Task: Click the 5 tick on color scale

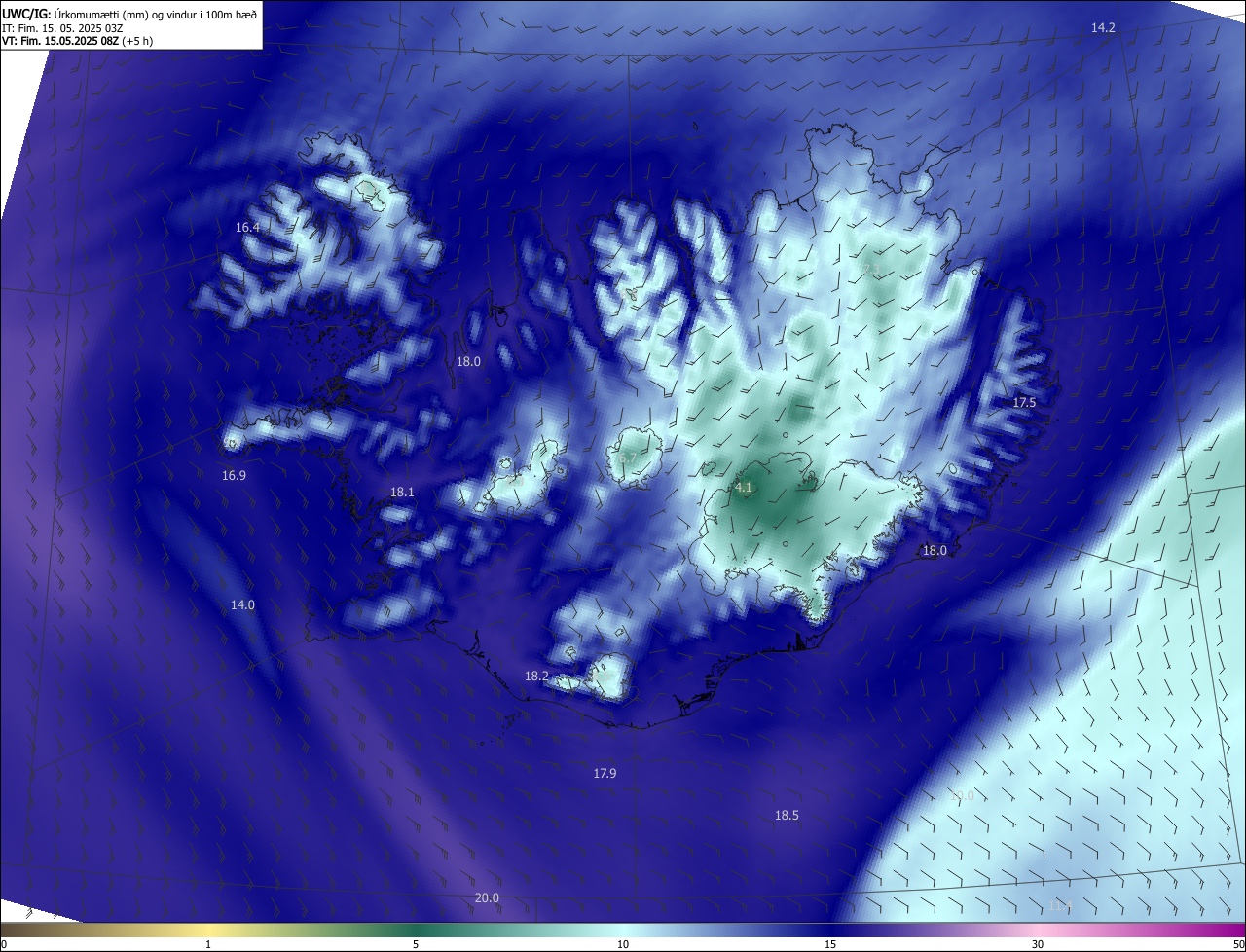Action: (x=416, y=944)
